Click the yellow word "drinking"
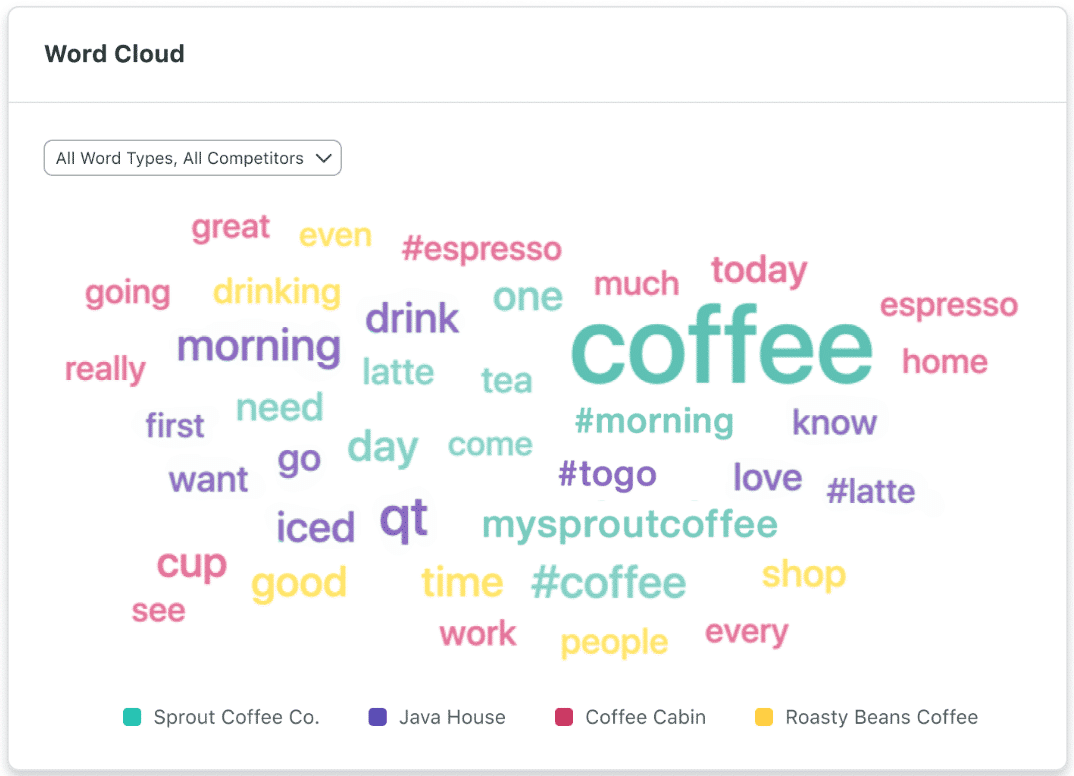This screenshot has width=1074, height=776. tap(277, 292)
